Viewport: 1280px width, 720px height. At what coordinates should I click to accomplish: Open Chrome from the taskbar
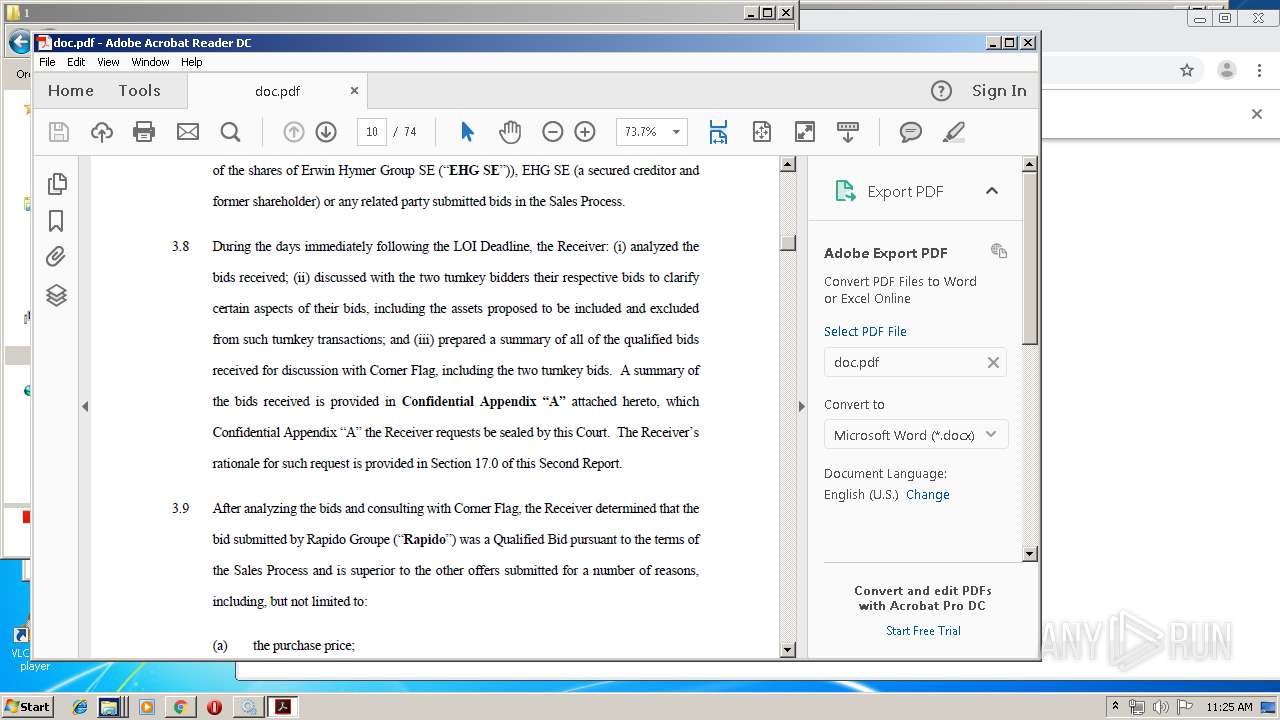[180, 707]
